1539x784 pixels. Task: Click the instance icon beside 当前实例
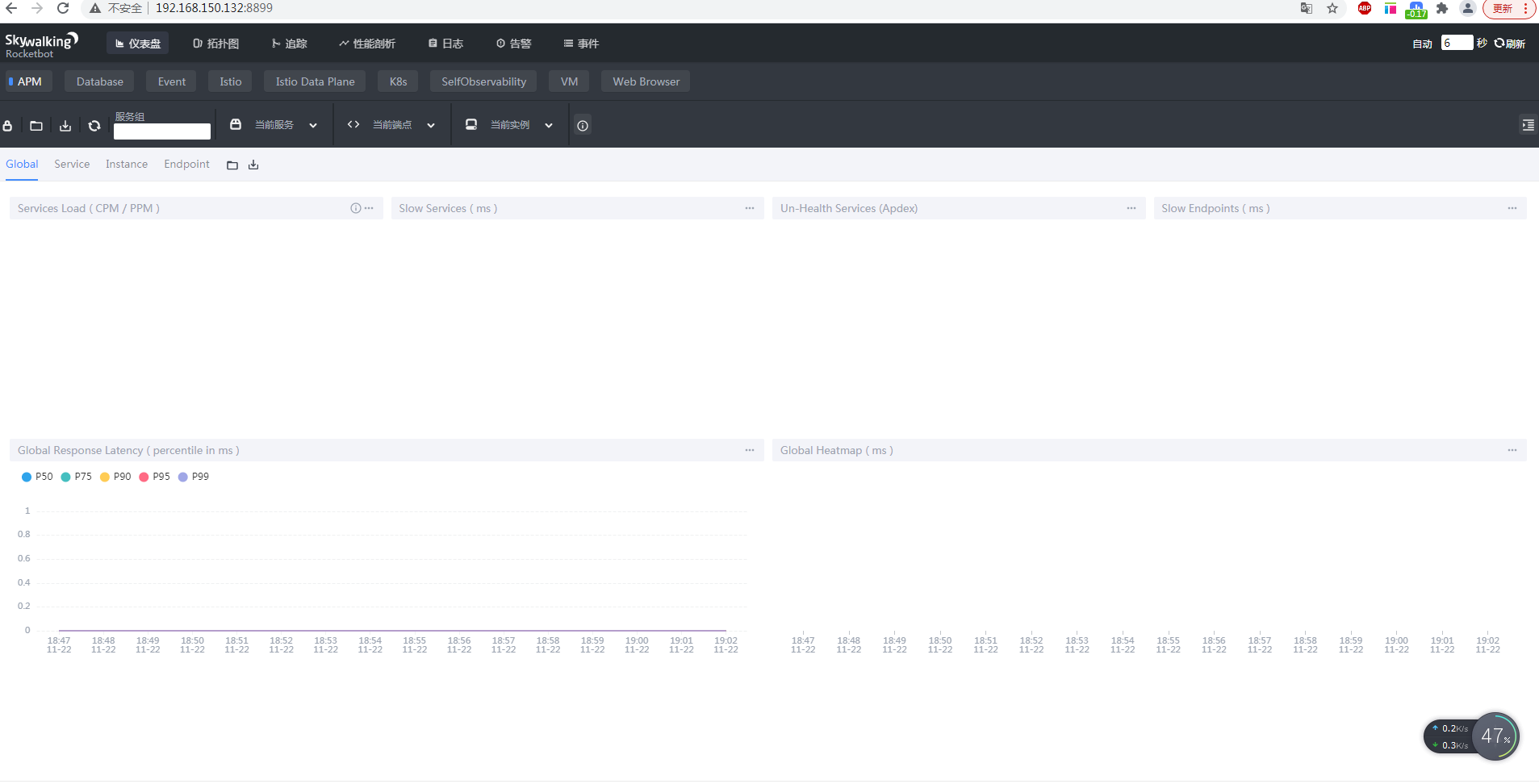(470, 124)
